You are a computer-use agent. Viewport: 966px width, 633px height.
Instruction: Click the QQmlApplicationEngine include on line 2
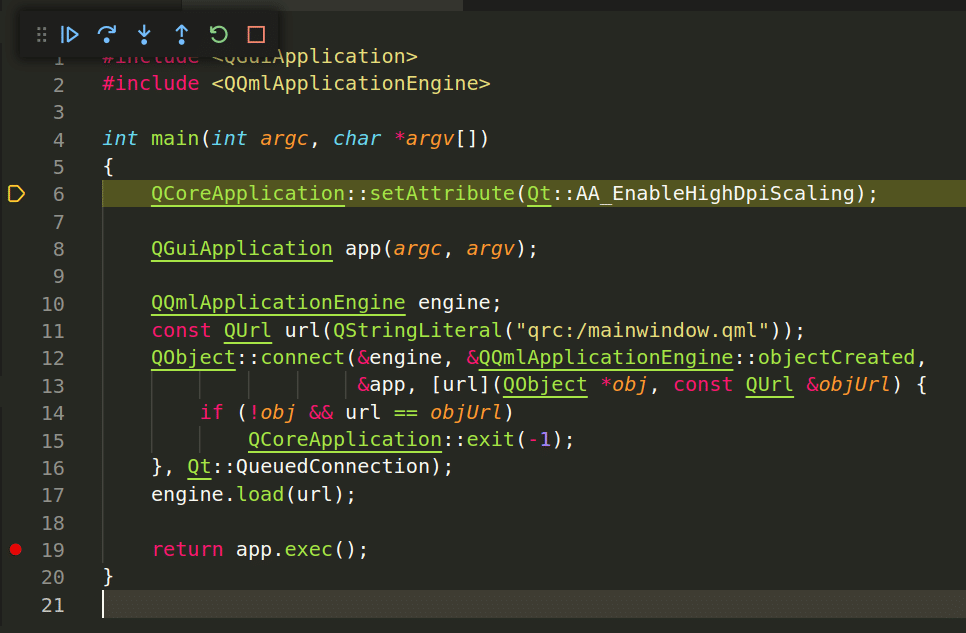point(350,84)
